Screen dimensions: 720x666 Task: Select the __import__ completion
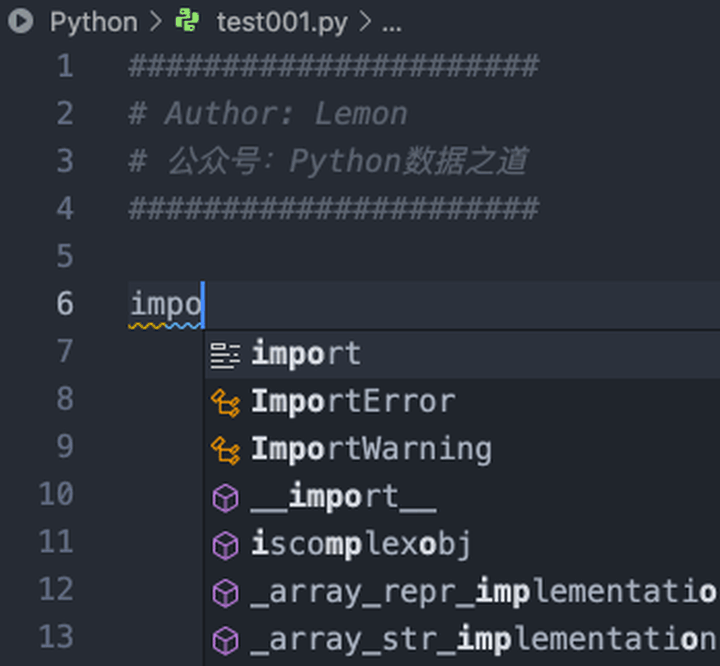pyautogui.click(x=343, y=497)
